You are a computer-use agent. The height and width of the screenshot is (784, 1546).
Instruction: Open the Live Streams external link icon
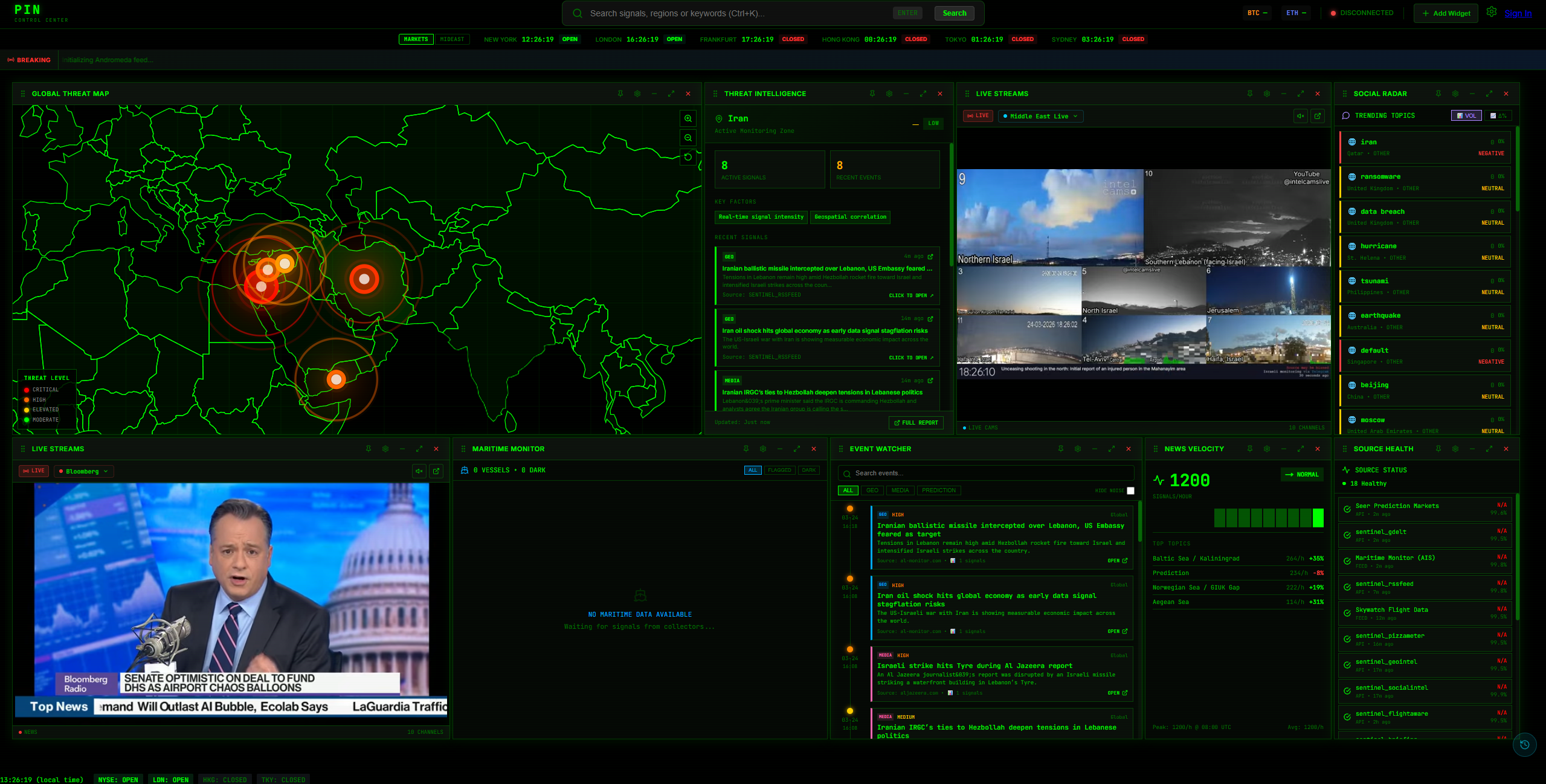pos(1318,116)
